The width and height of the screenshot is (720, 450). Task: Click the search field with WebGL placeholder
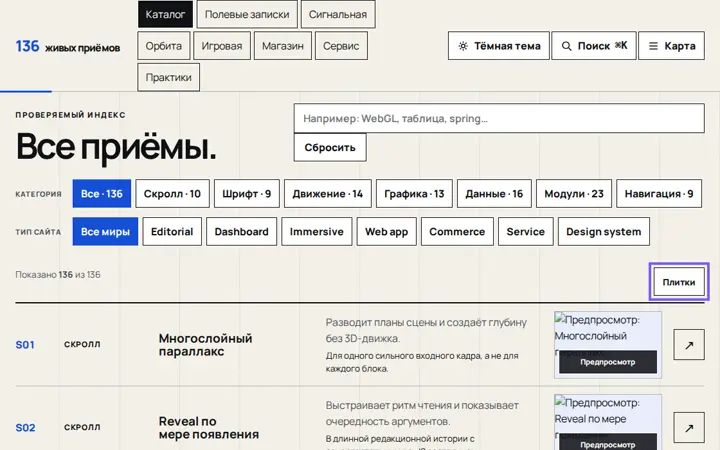click(499, 118)
